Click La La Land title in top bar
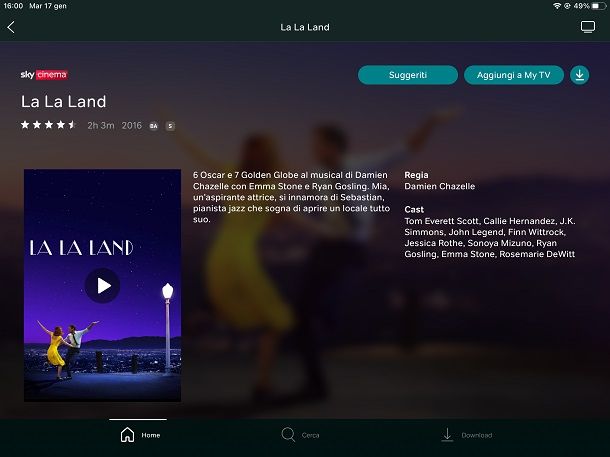 [x=305, y=27]
